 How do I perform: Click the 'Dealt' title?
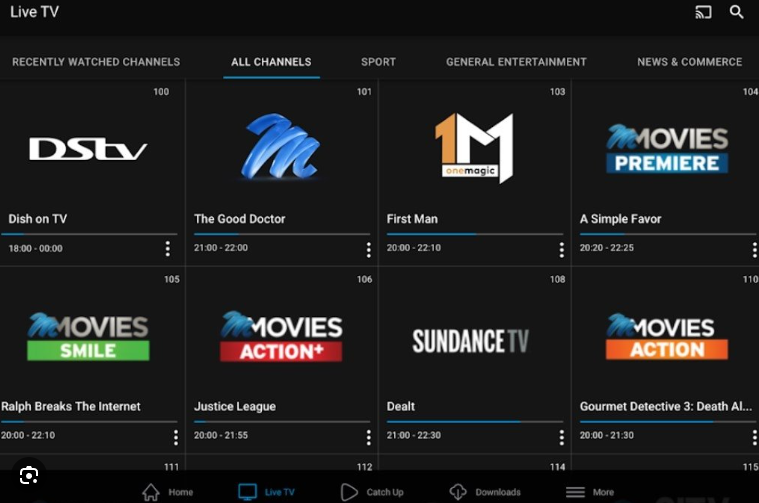(400, 406)
